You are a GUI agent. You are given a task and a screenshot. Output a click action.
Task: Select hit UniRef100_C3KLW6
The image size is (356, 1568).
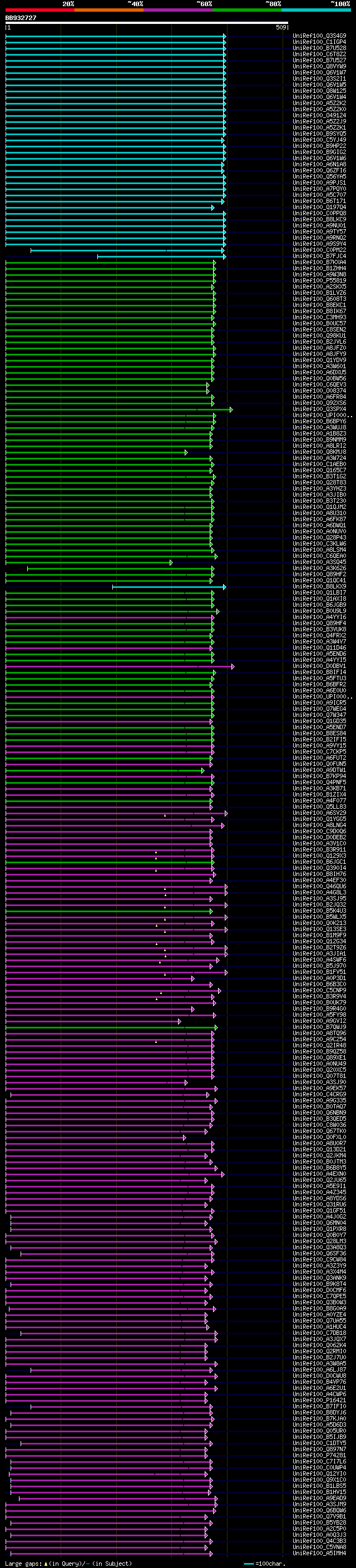[319, 544]
